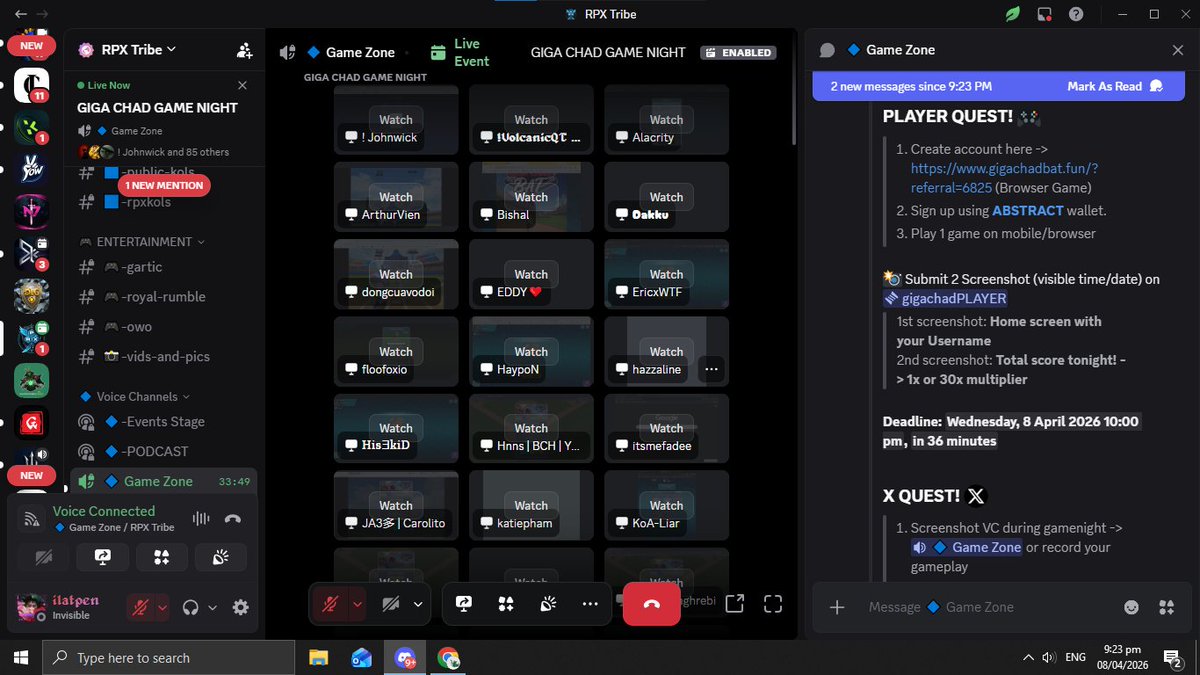Watch katiepham's stream
This screenshot has width=1200, height=675.
tap(531, 505)
